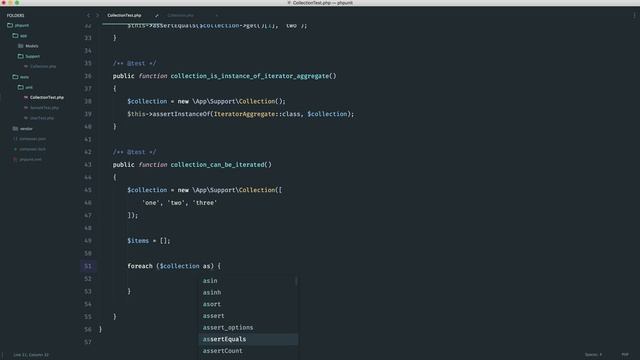Choose assertEquals from autocomplete list
The height and width of the screenshot is (360, 640).
[248, 339]
